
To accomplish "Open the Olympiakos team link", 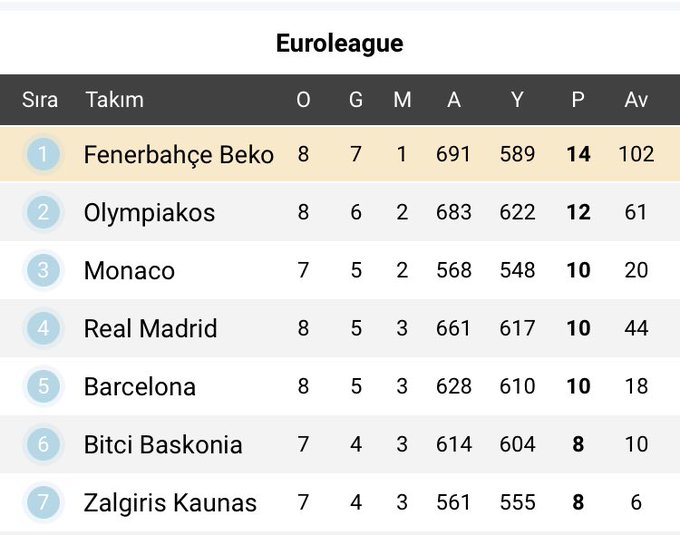I will [x=149, y=213].
